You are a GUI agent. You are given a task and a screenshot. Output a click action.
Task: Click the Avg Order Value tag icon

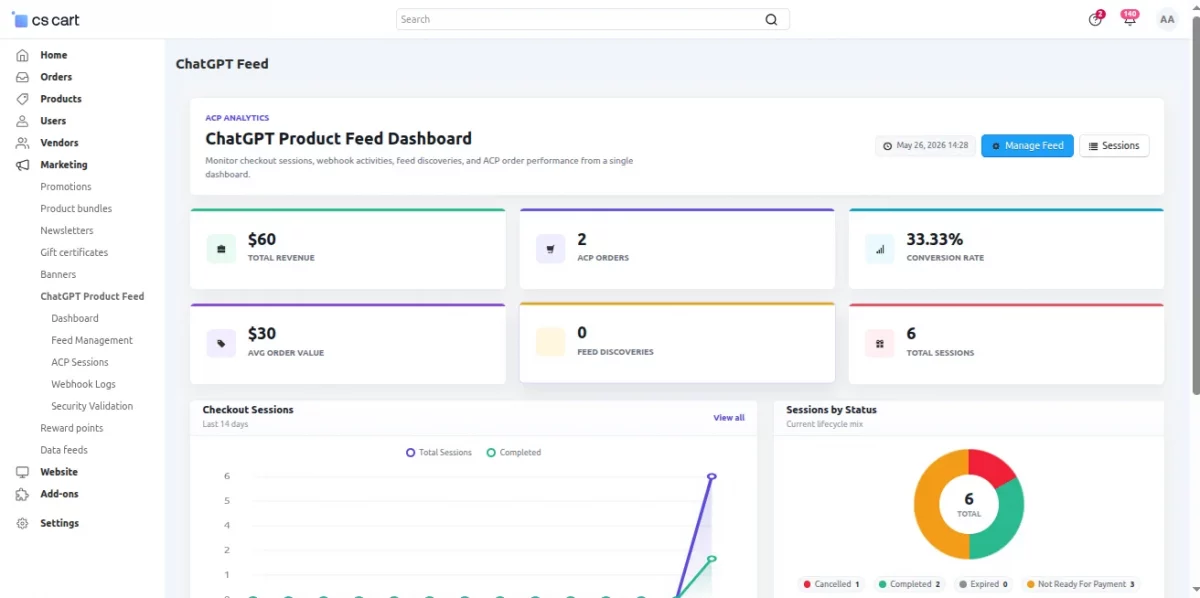(x=221, y=343)
